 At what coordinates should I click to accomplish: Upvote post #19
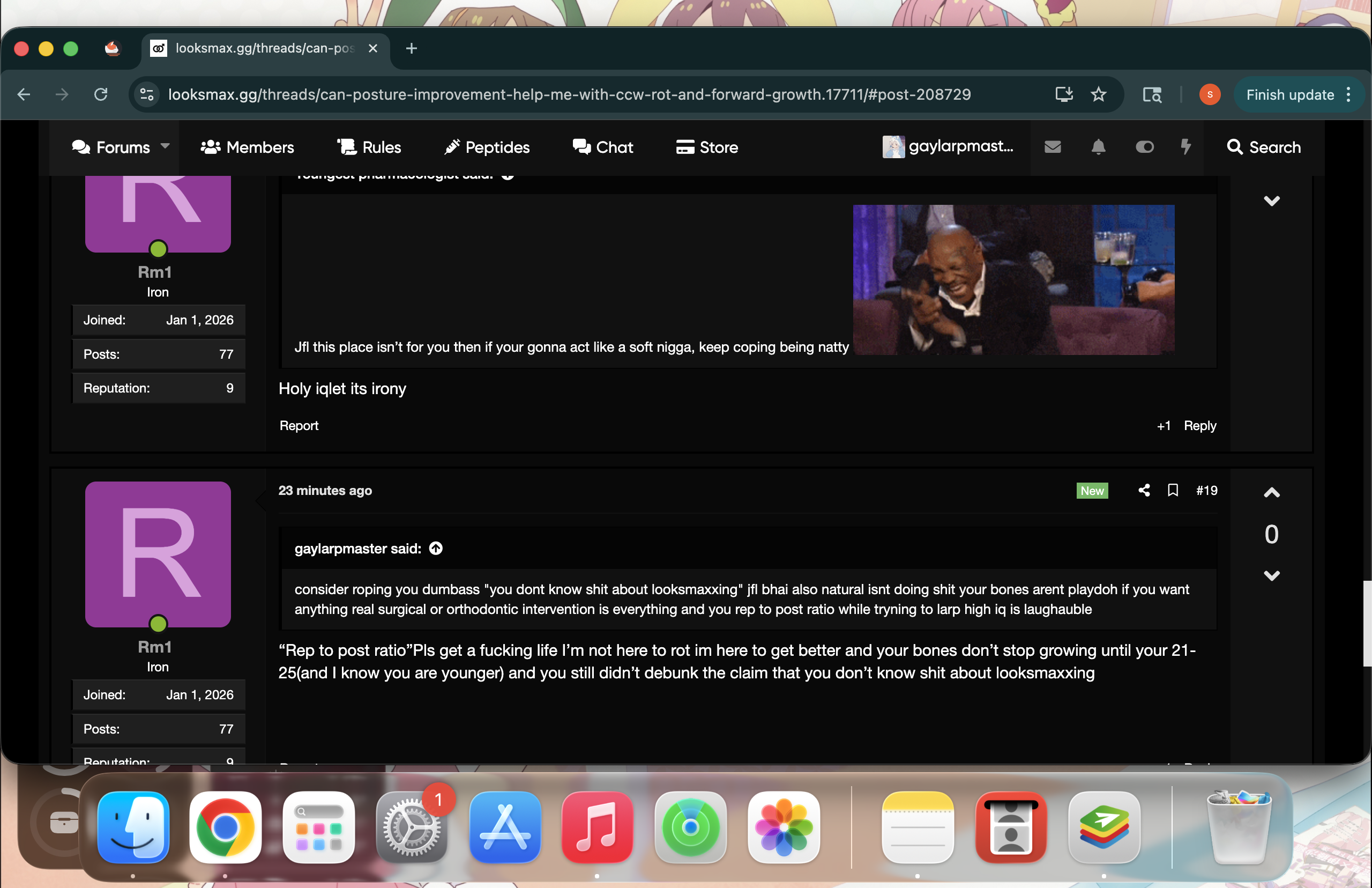tap(1272, 493)
